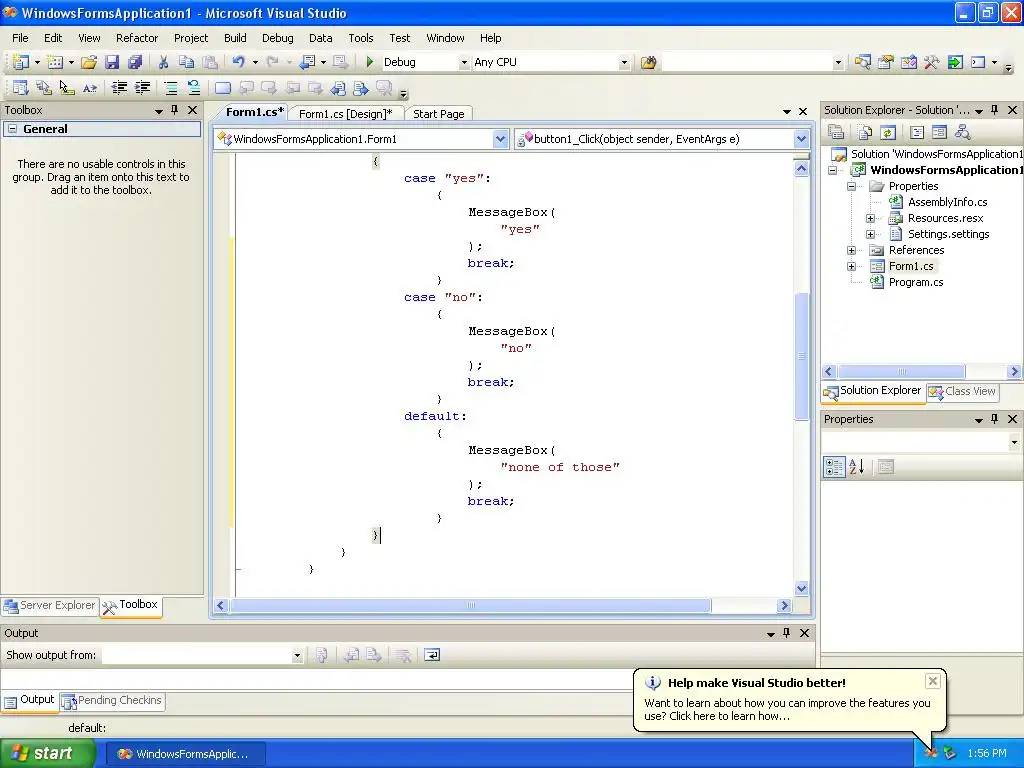The image size is (1024, 768).
Task: Decrease line indent with the outdent icon
Action: pyautogui.click(x=119, y=88)
